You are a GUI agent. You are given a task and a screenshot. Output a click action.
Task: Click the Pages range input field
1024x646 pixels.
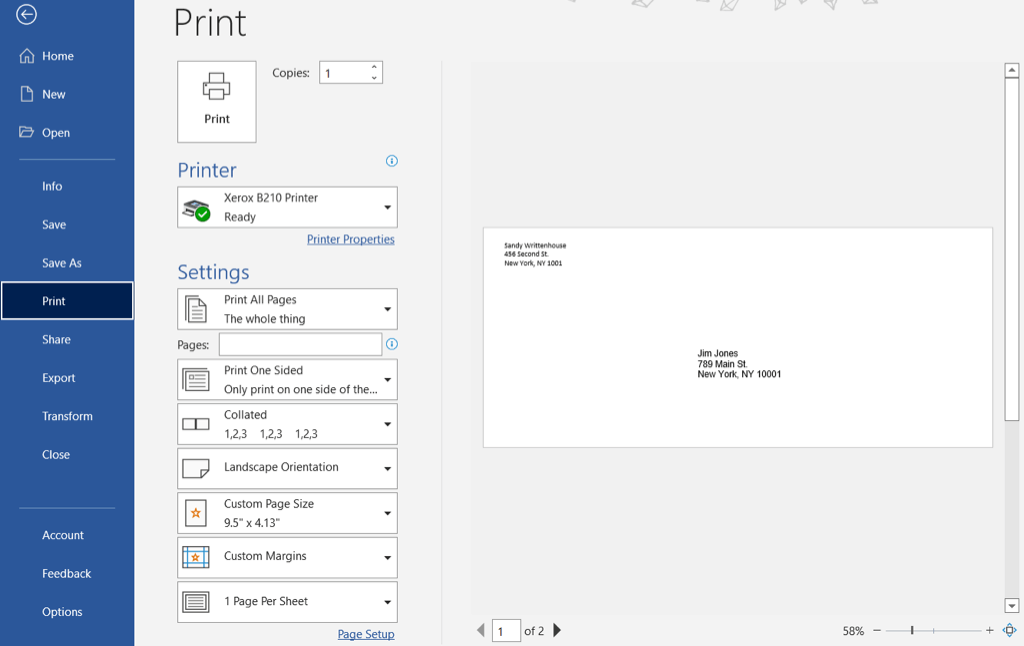(x=300, y=344)
